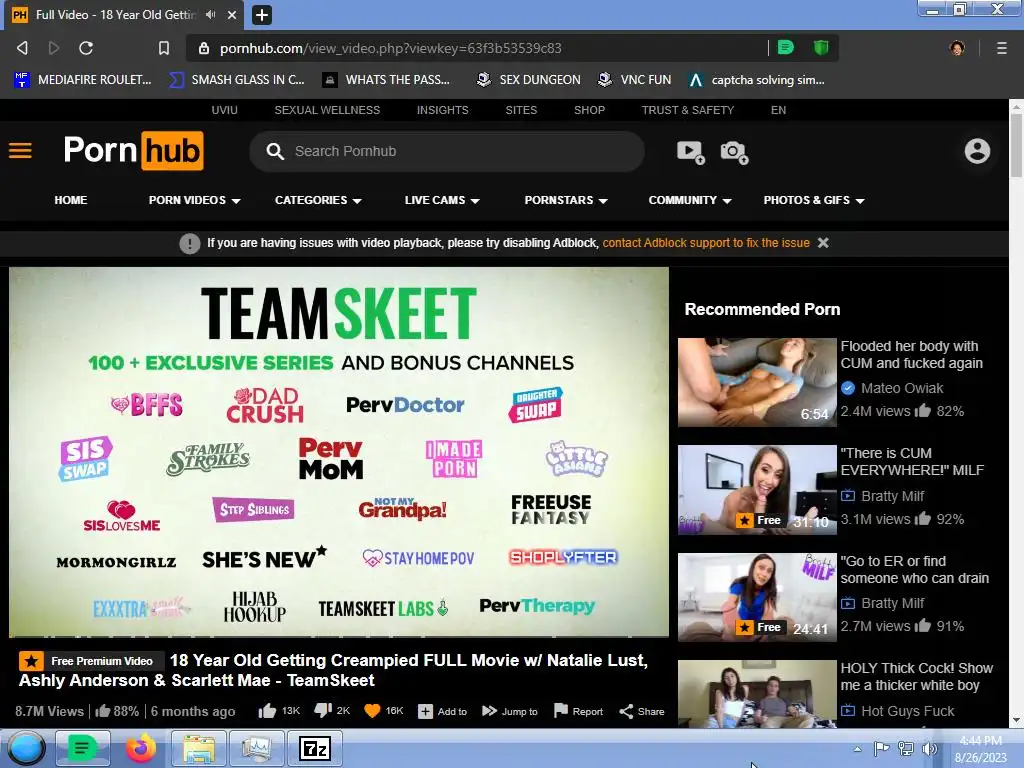Screen dimensions: 1024x768
Task: Go back using the browser back arrow
Action: (22, 48)
